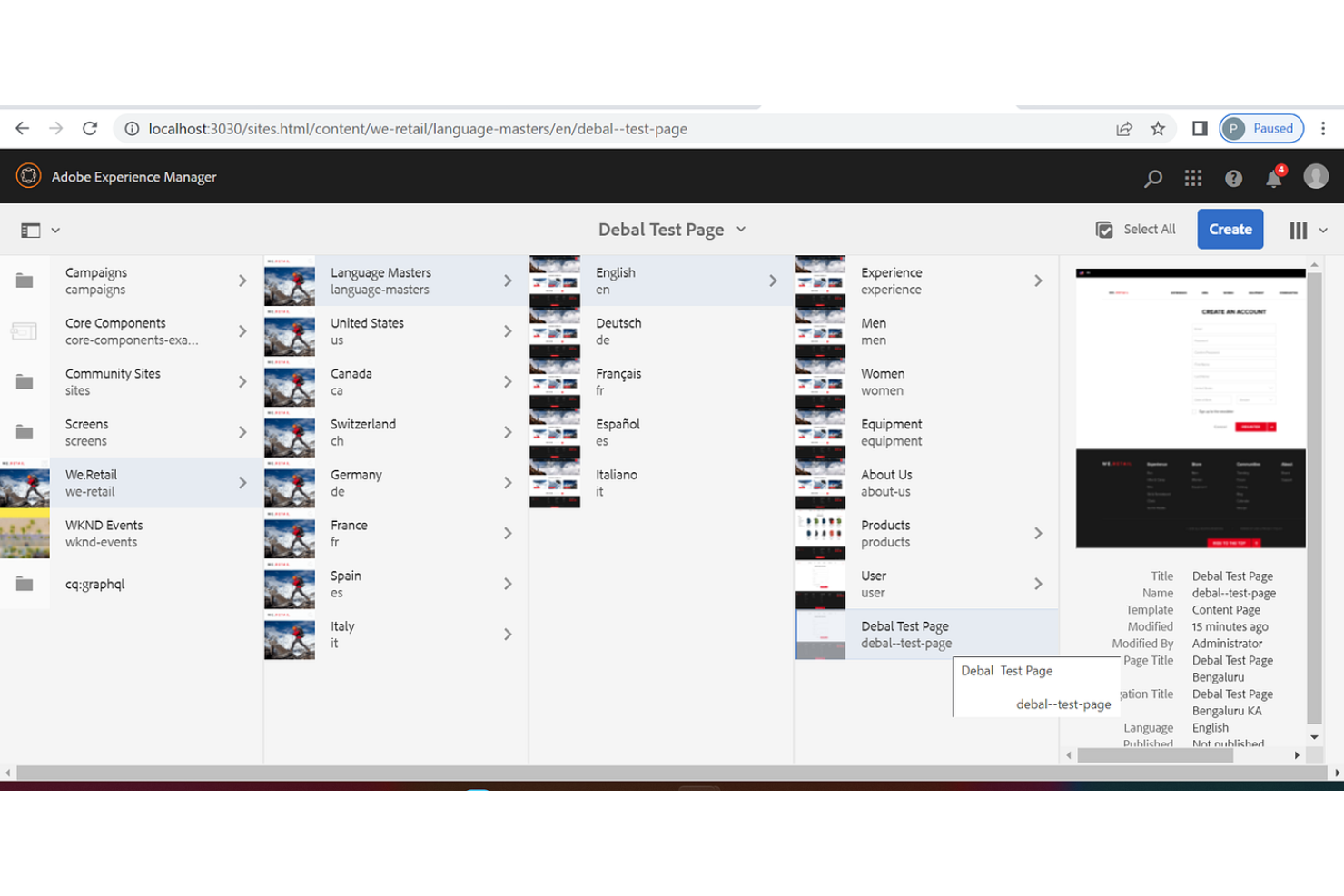Open the AEM help icon
This screenshot has width=1344, height=896.
tap(1233, 177)
